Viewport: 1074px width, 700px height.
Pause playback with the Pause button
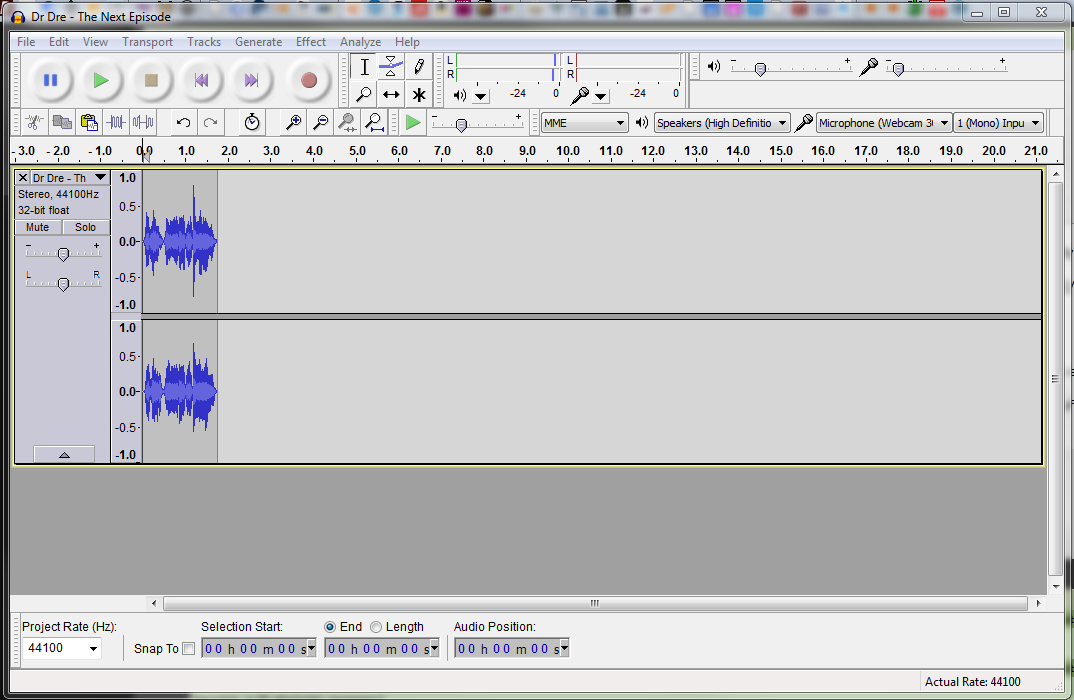[51, 80]
